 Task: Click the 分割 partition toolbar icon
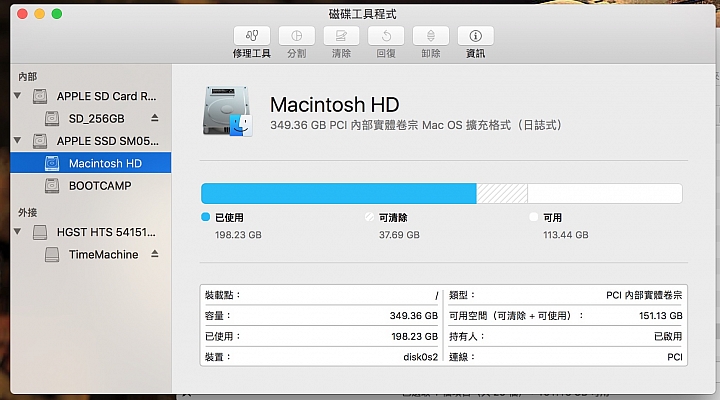[x=297, y=36]
